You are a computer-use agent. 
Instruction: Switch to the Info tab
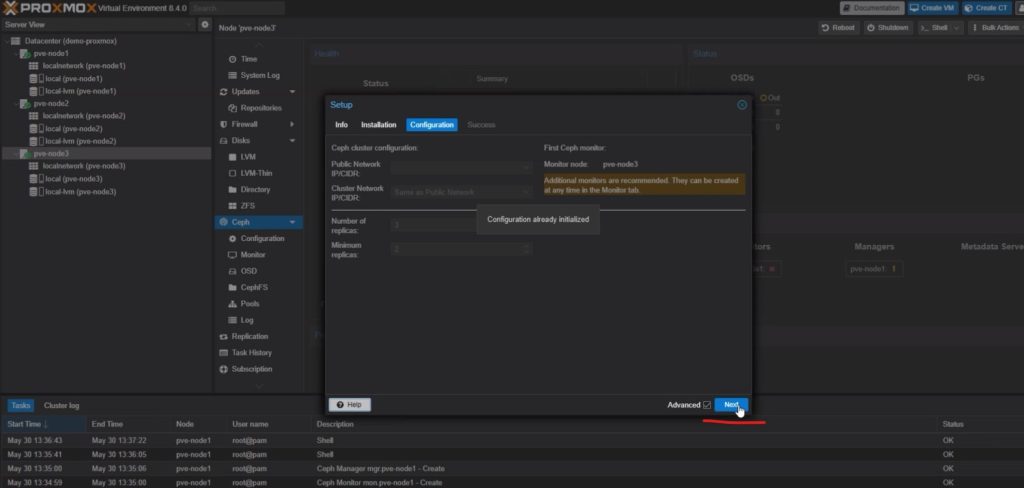click(342, 125)
